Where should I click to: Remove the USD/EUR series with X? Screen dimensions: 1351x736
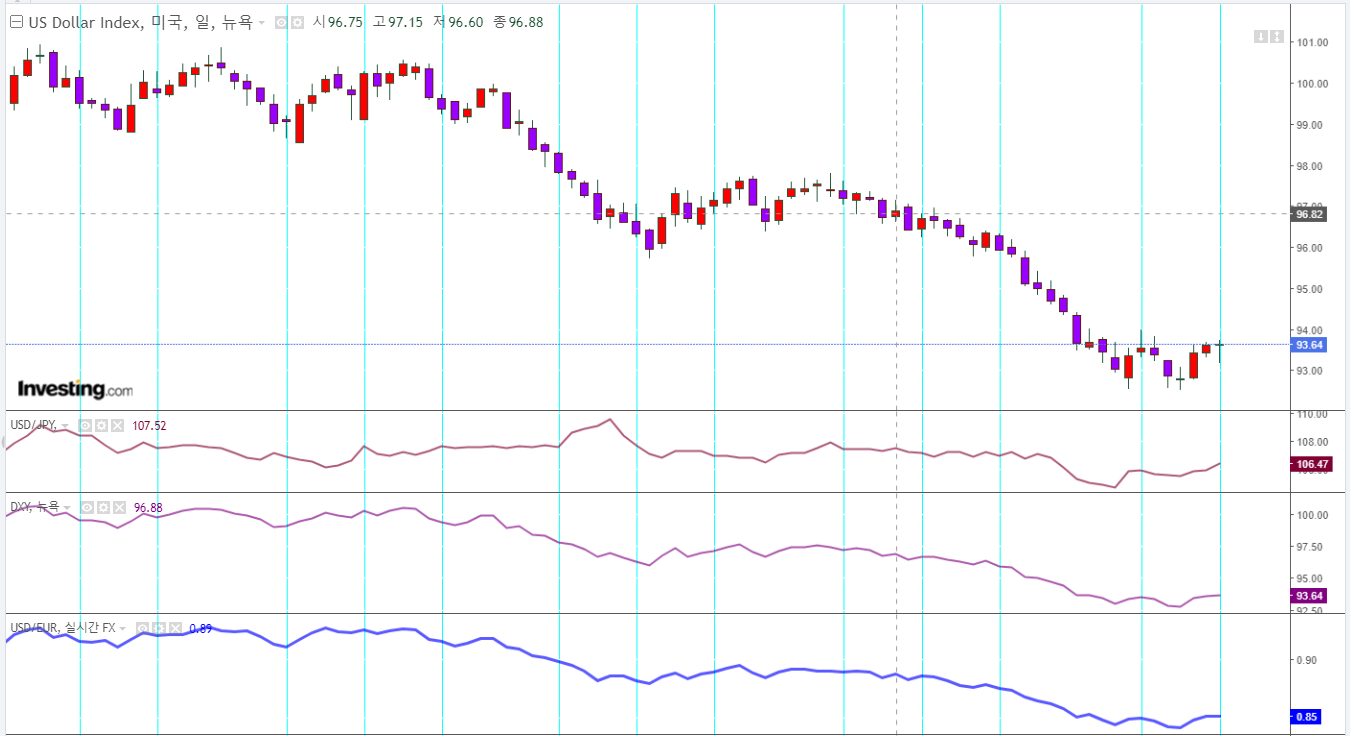pos(173,628)
